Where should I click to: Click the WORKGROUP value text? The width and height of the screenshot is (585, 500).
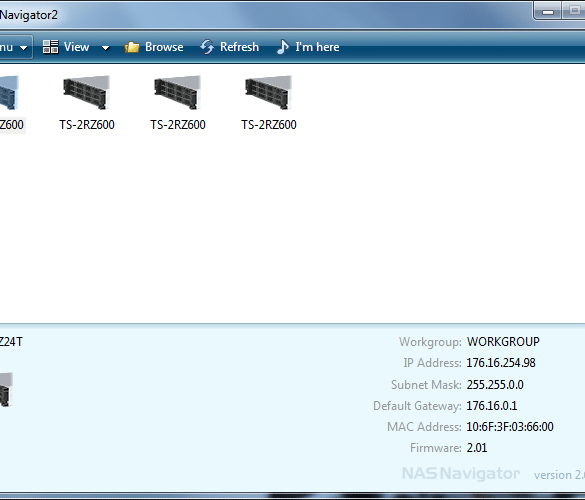[x=503, y=342]
